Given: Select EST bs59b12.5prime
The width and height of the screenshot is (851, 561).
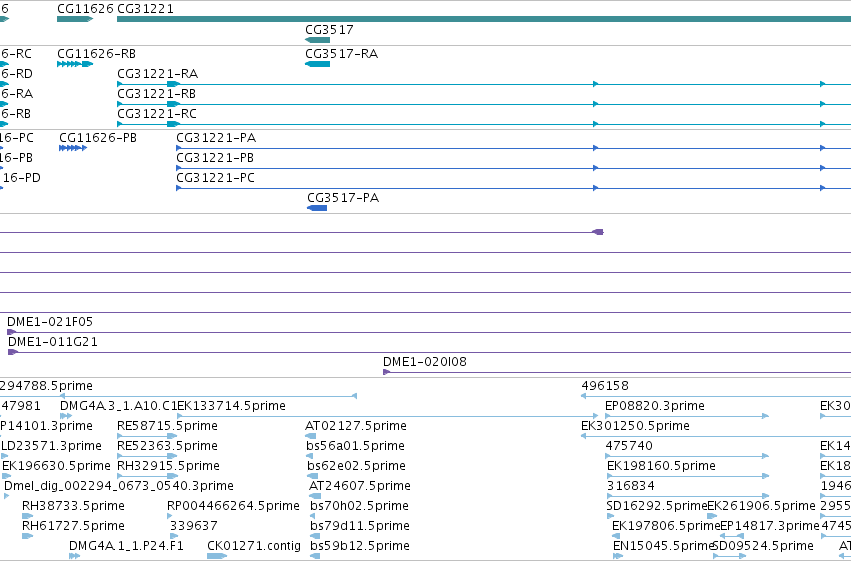Looking at the screenshot, I should [x=359, y=546].
